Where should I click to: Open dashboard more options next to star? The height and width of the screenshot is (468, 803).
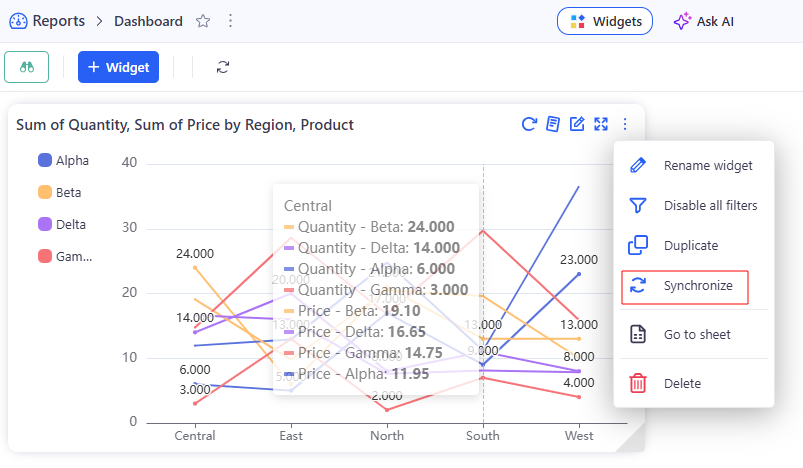tap(231, 21)
